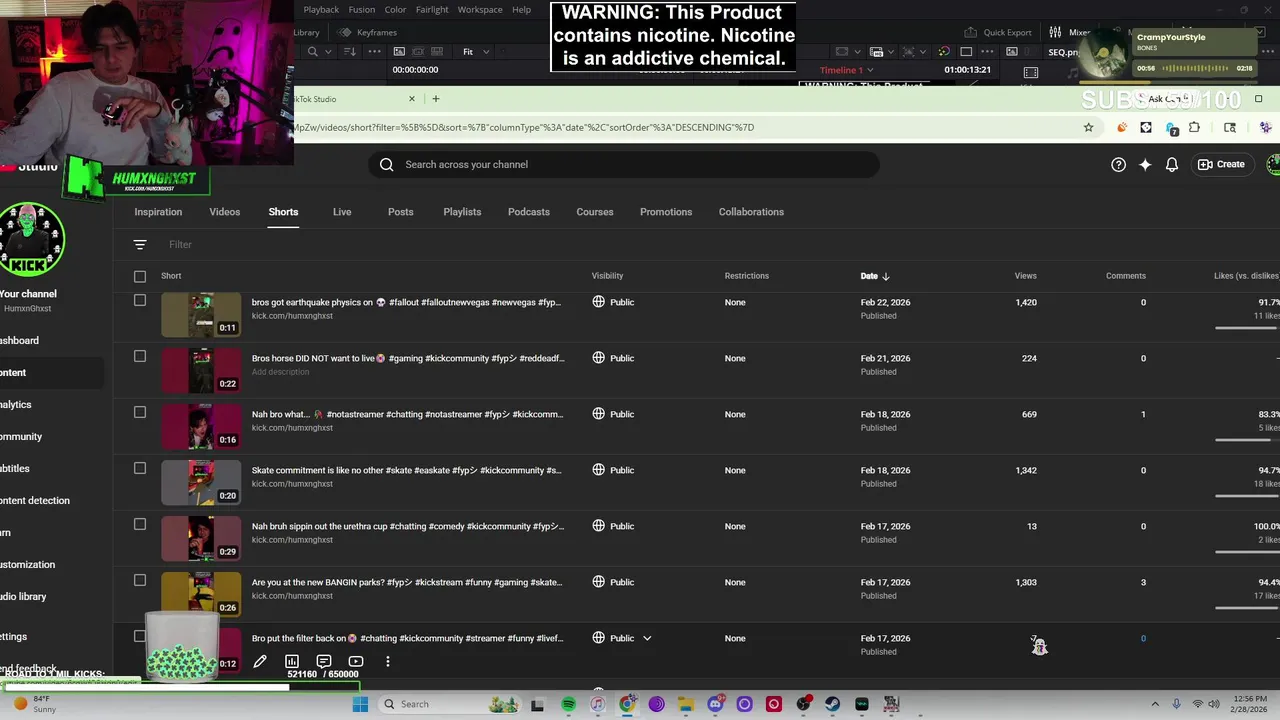Open the Fairlight menu in DaVinci Resolve
This screenshot has width=1280, height=720.
[x=432, y=10]
